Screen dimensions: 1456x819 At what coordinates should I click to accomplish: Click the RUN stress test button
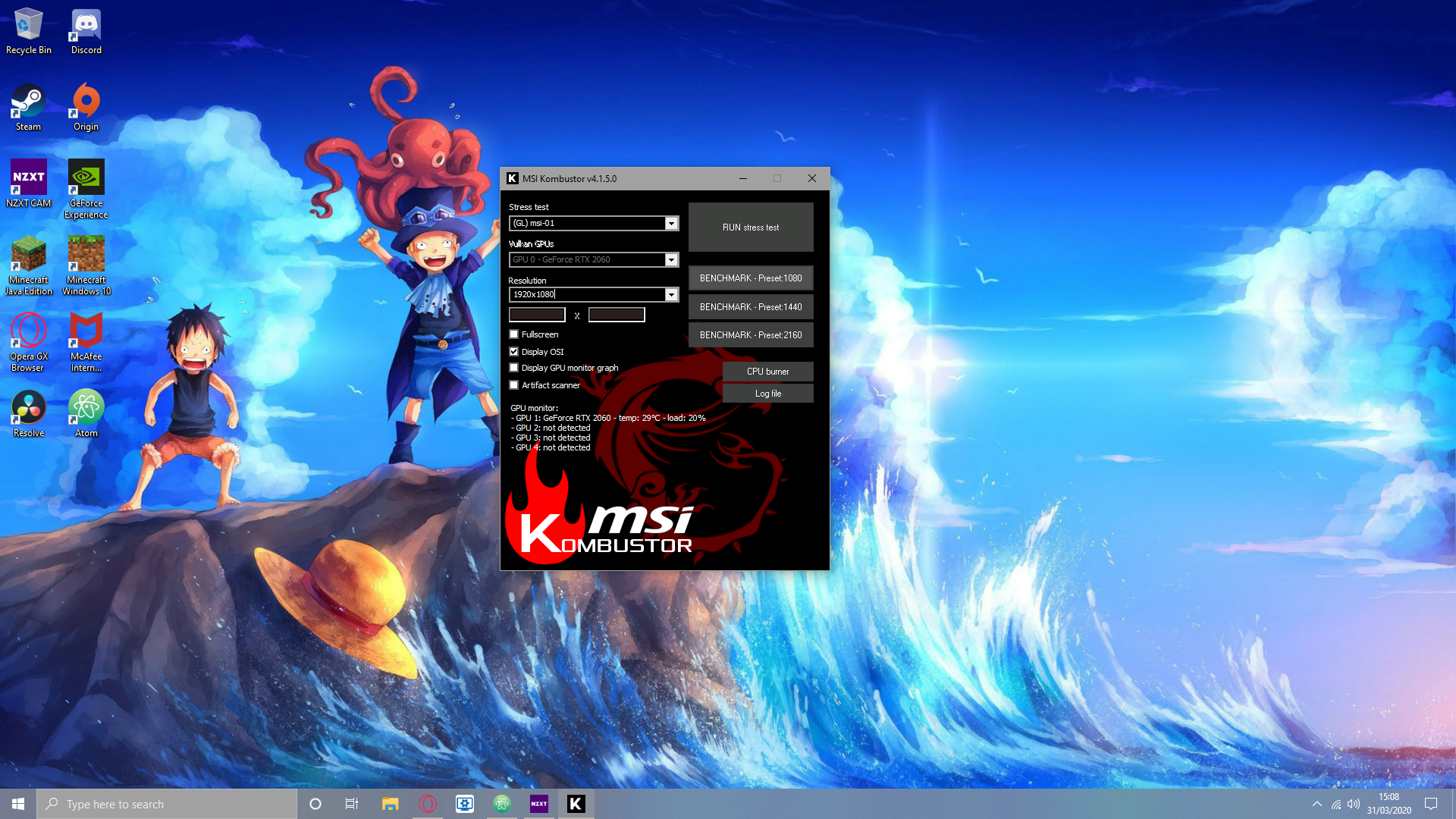point(751,227)
